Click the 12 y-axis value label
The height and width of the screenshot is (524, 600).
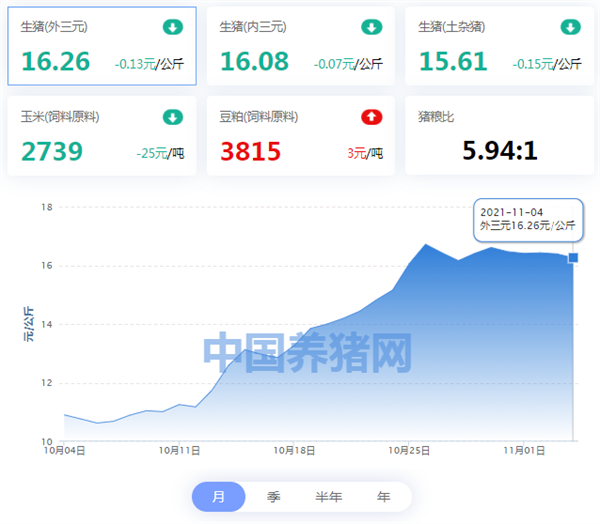(47, 383)
